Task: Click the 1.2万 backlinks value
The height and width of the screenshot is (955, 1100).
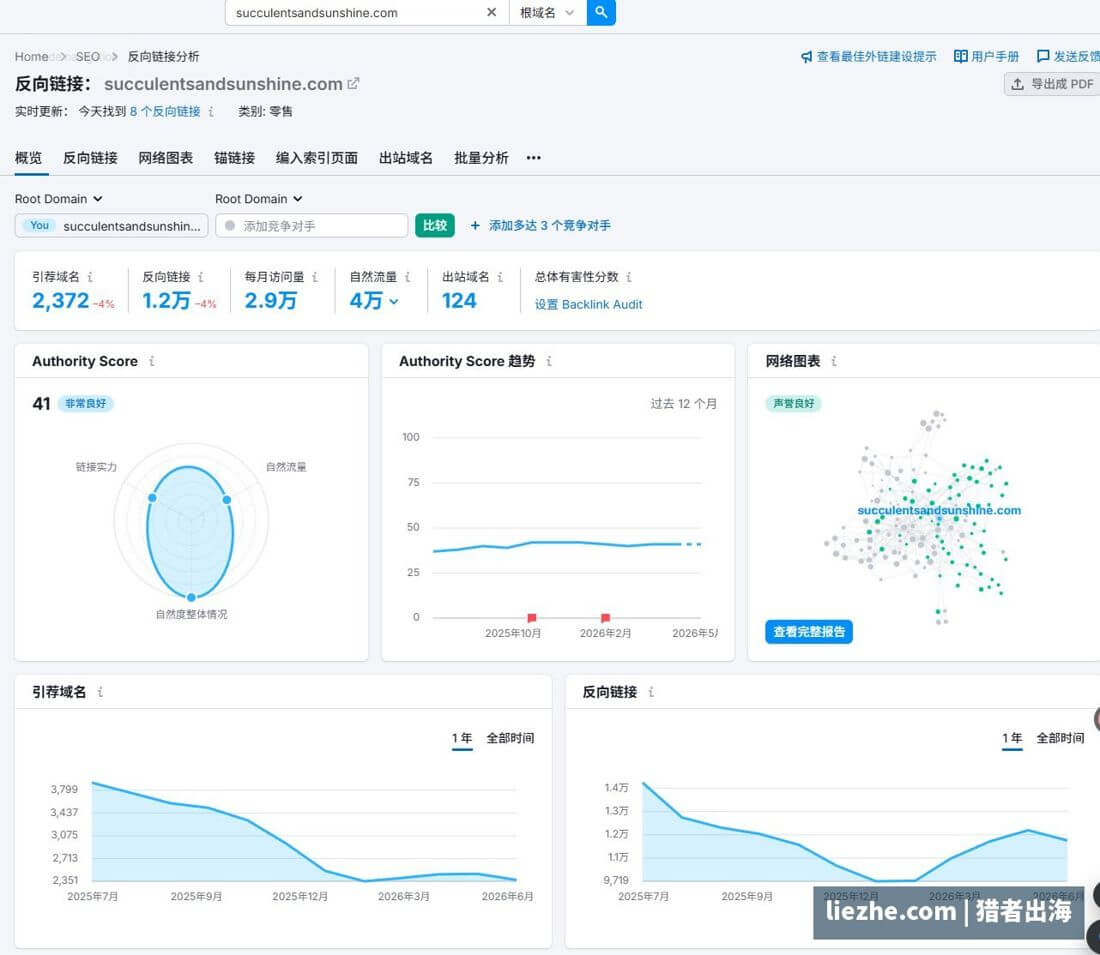Action: [x=166, y=301]
